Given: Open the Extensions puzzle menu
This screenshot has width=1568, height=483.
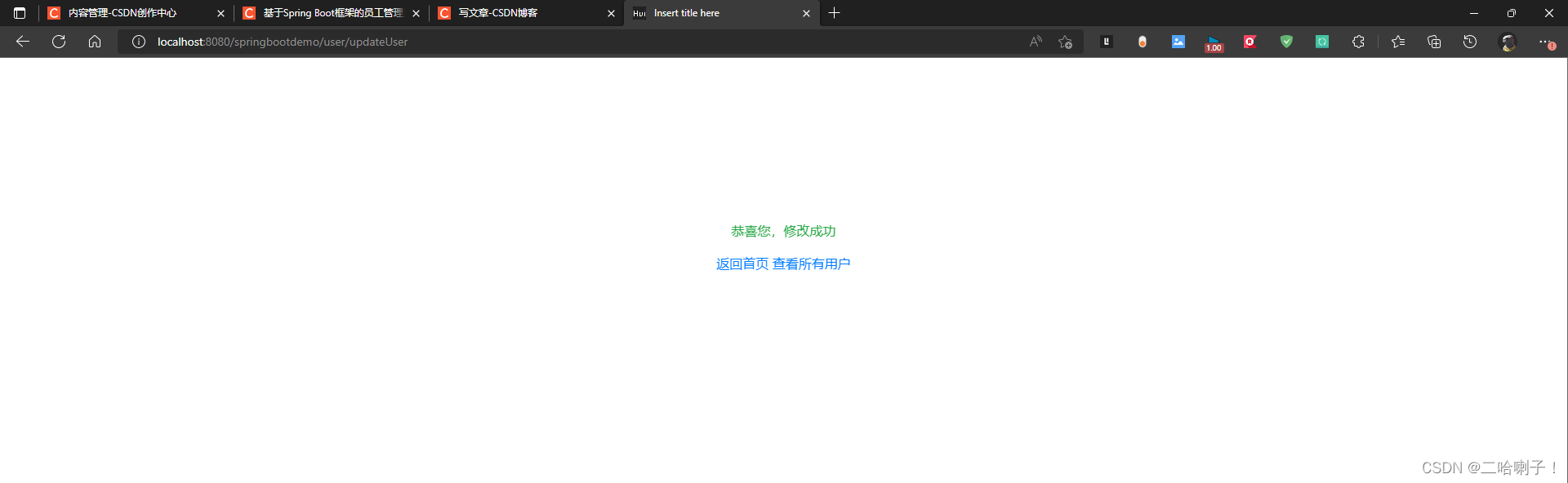Looking at the screenshot, I should click(1358, 42).
